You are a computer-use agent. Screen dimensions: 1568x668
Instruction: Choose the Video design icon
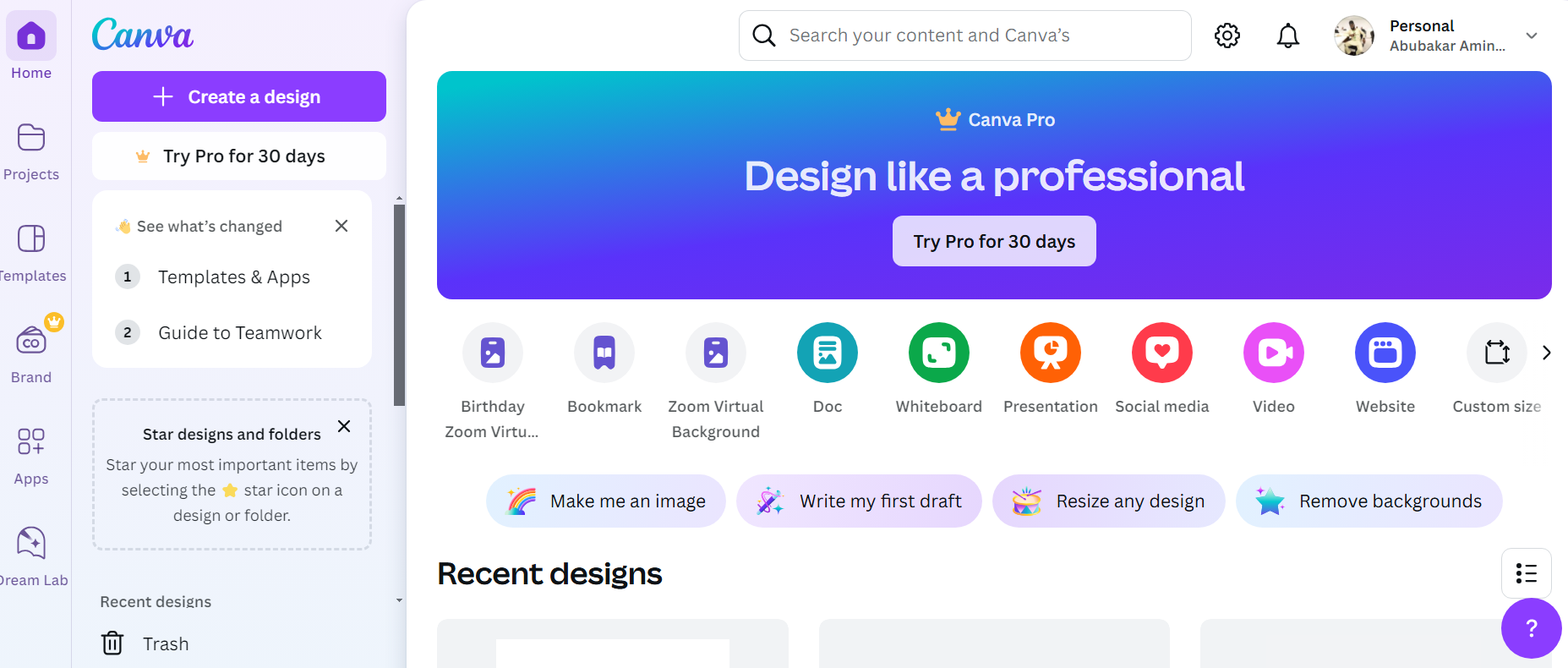[x=1273, y=353]
